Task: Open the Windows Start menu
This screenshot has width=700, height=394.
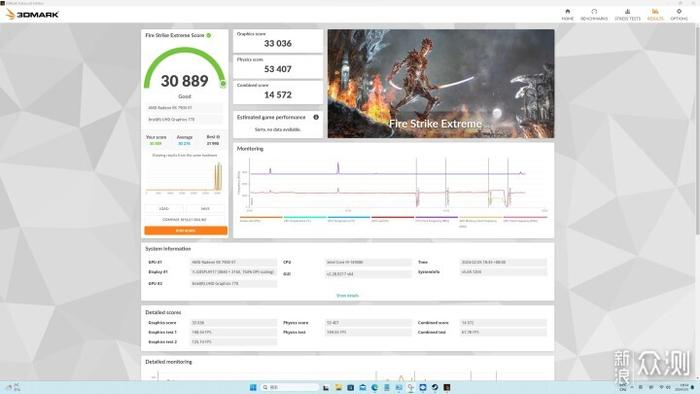Action: tap(253, 387)
